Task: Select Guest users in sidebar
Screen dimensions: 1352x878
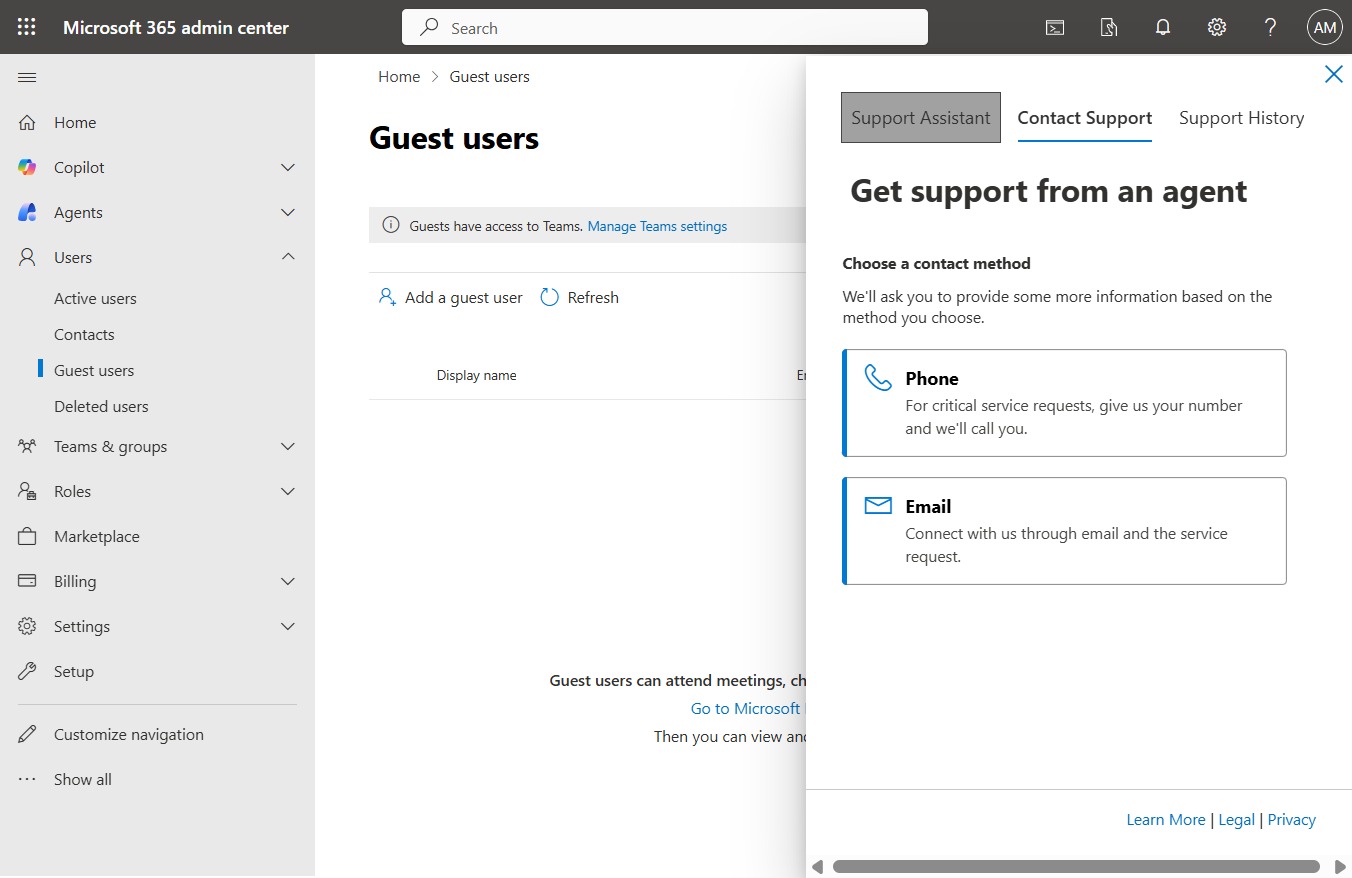Action: pos(94,370)
